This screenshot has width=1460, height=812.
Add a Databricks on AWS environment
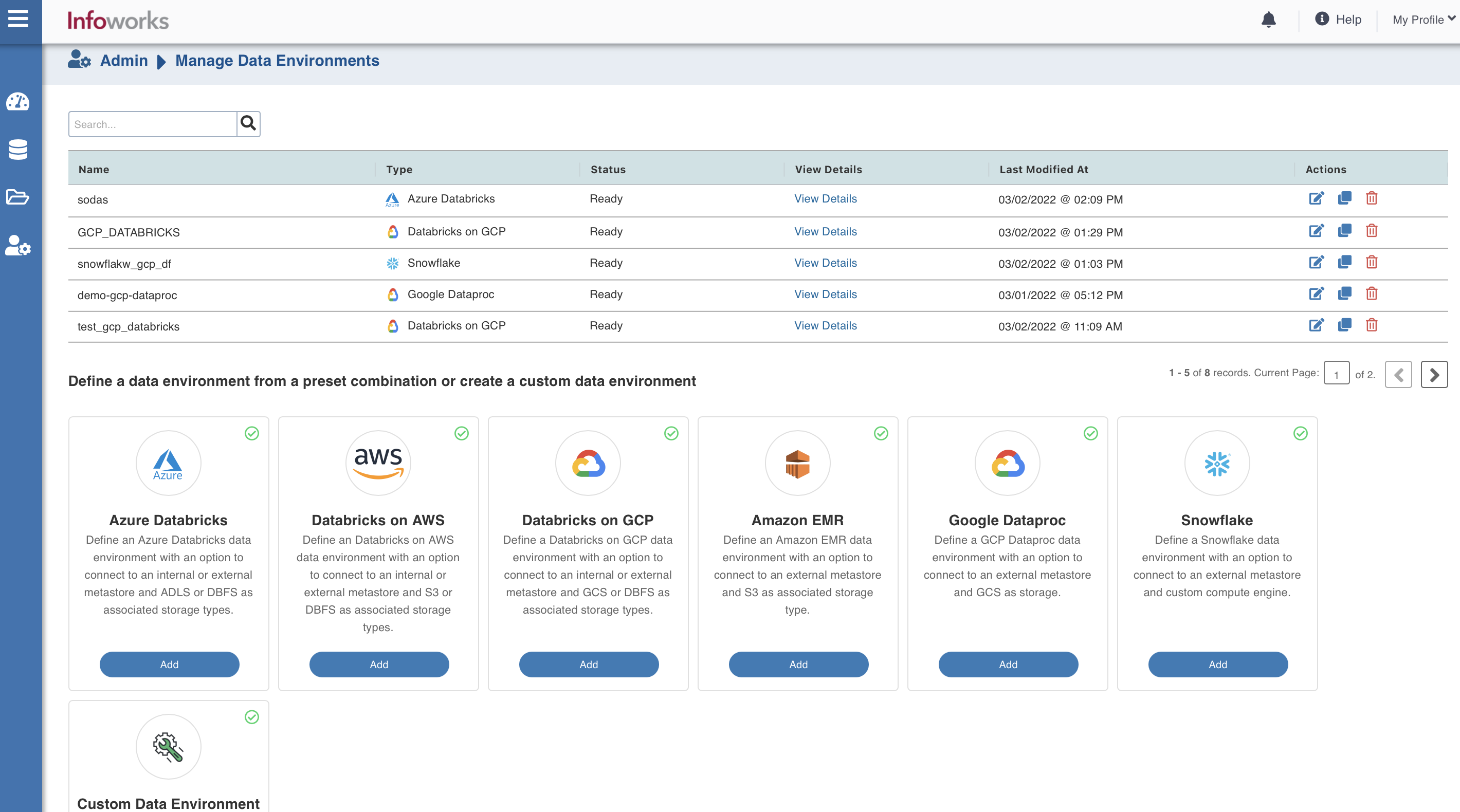click(379, 664)
